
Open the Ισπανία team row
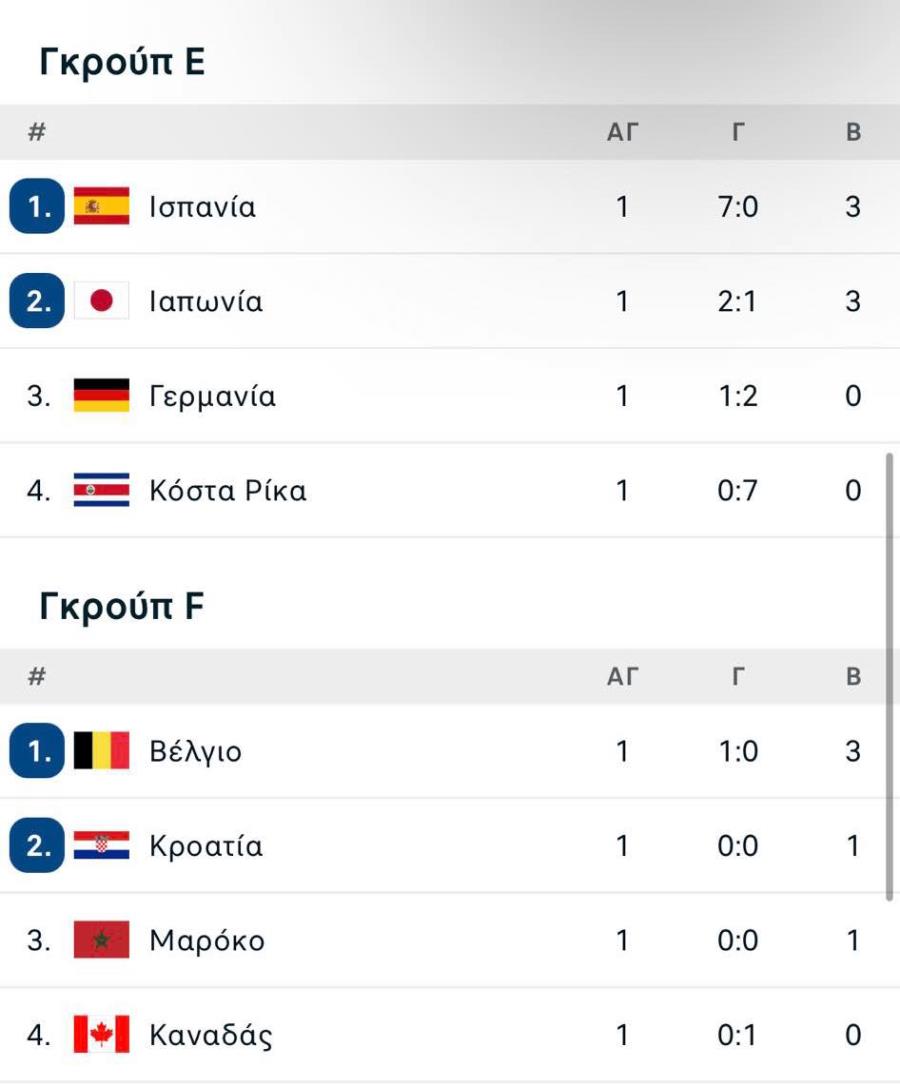[x=450, y=206]
